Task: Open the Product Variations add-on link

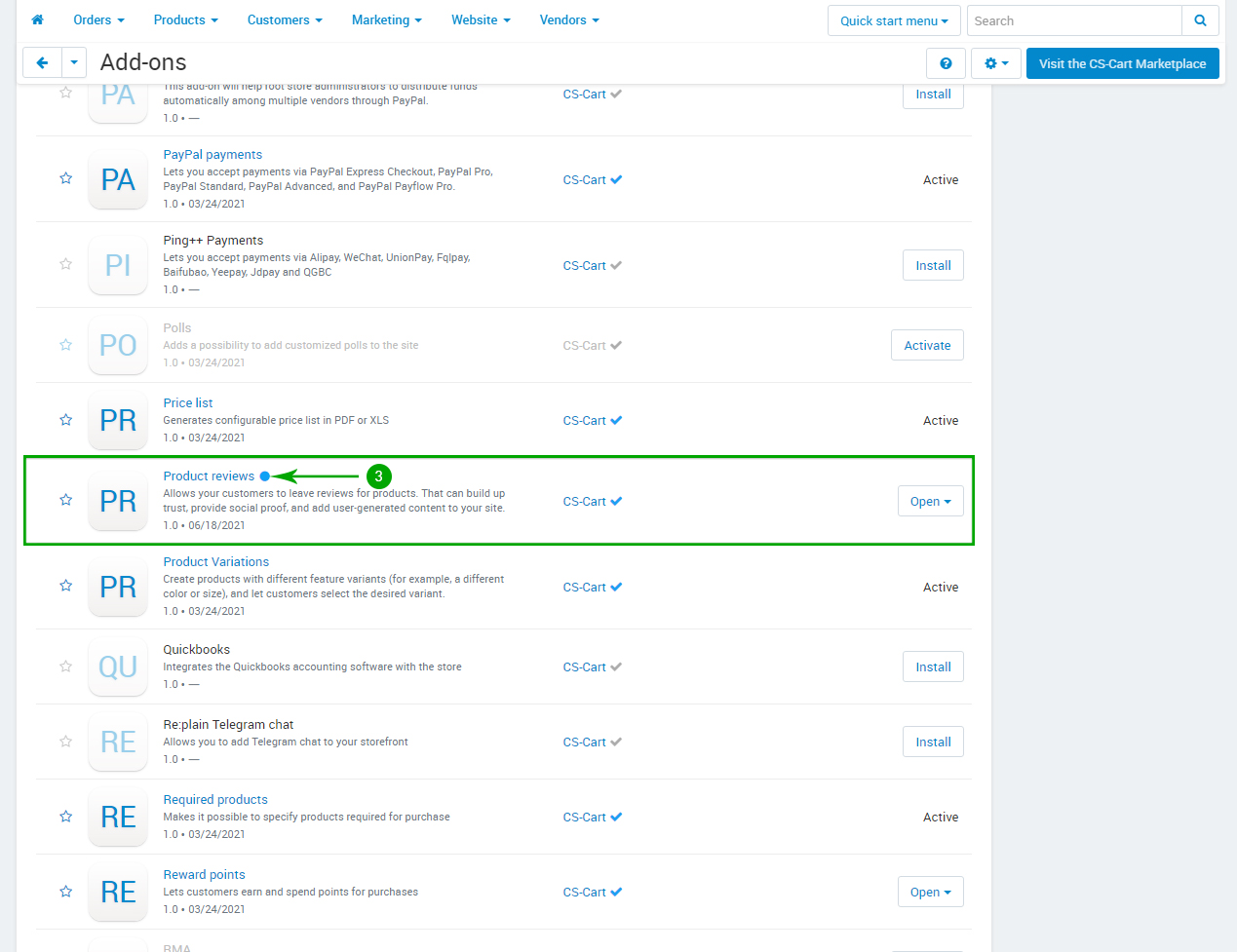Action: click(215, 562)
